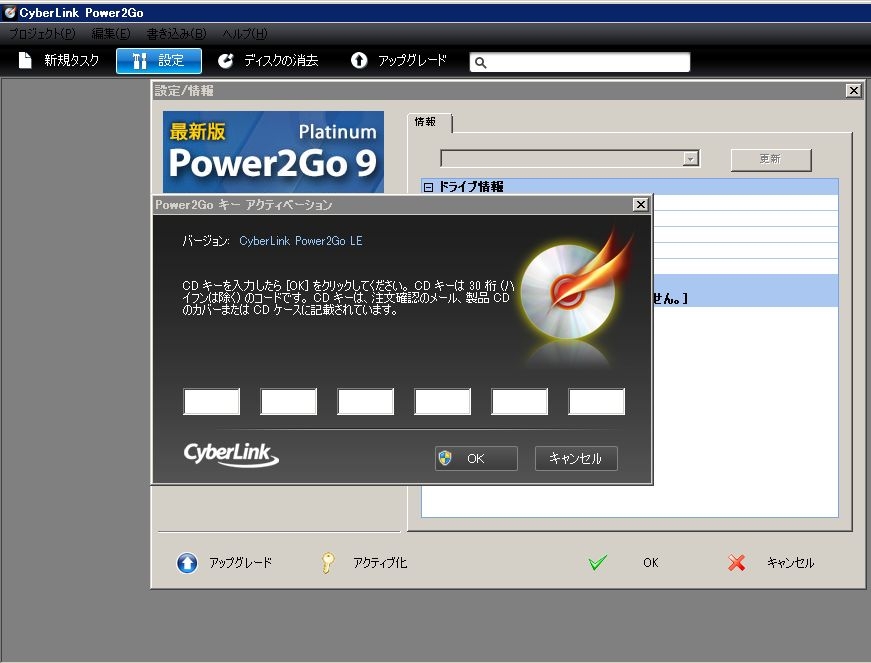Open the 書き込み(B) menu
The width and height of the screenshot is (871, 663).
point(176,34)
